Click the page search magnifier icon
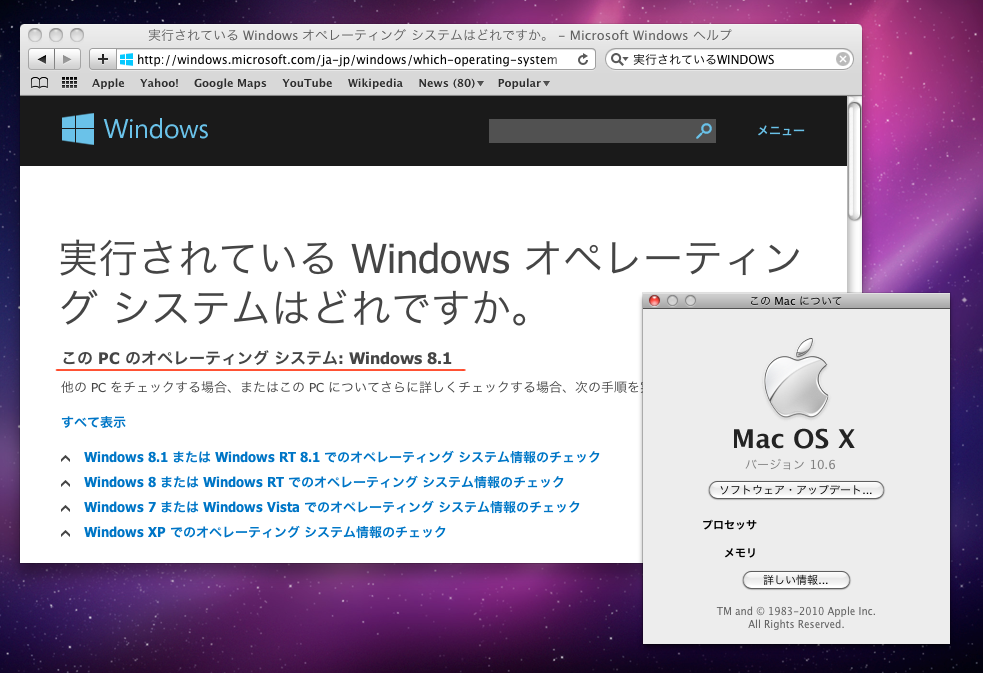Image resolution: width=983 pixels, height=673 pixels. (704, 130)
